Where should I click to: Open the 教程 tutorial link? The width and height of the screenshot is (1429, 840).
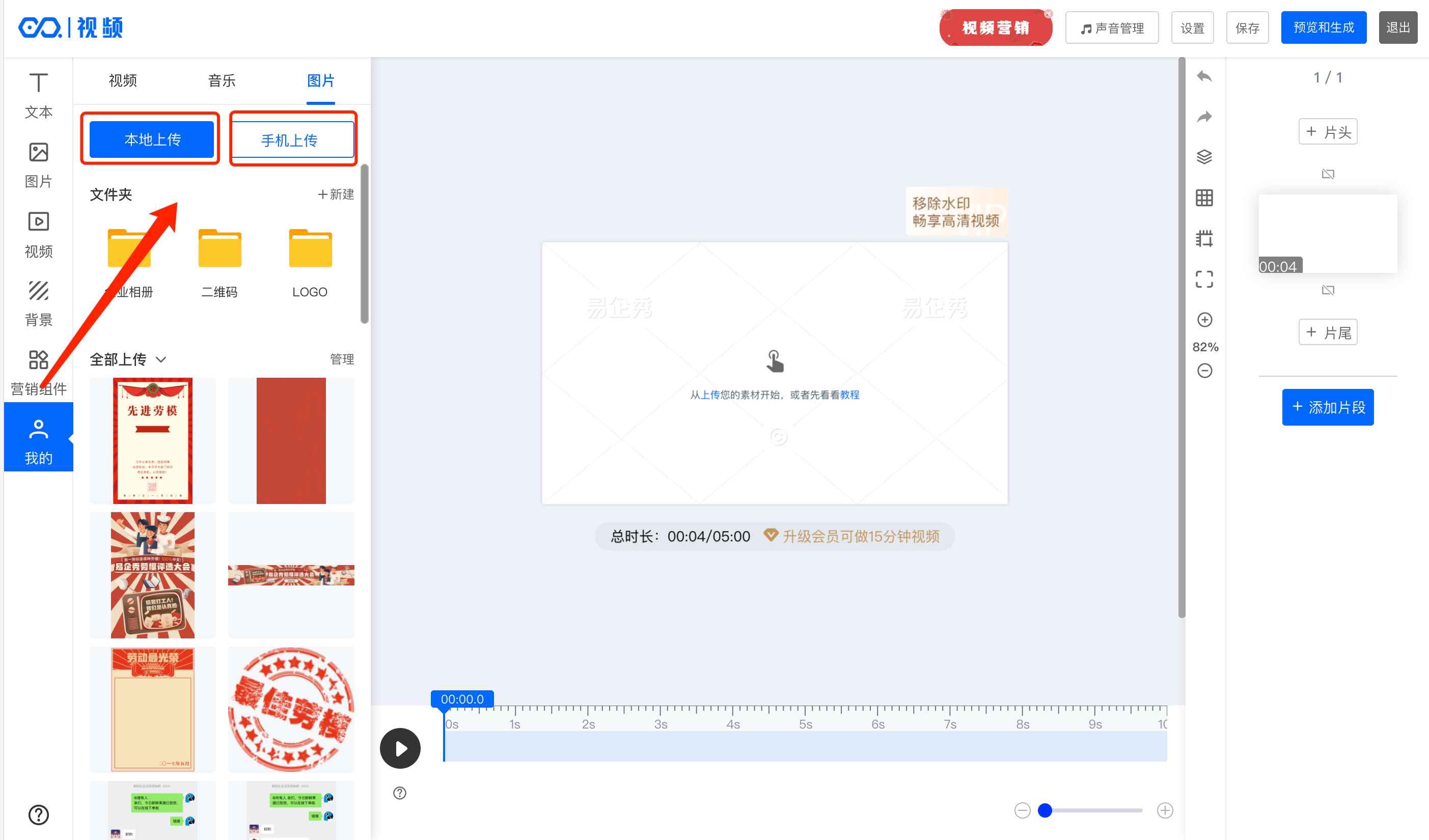(x=849, y=395)
